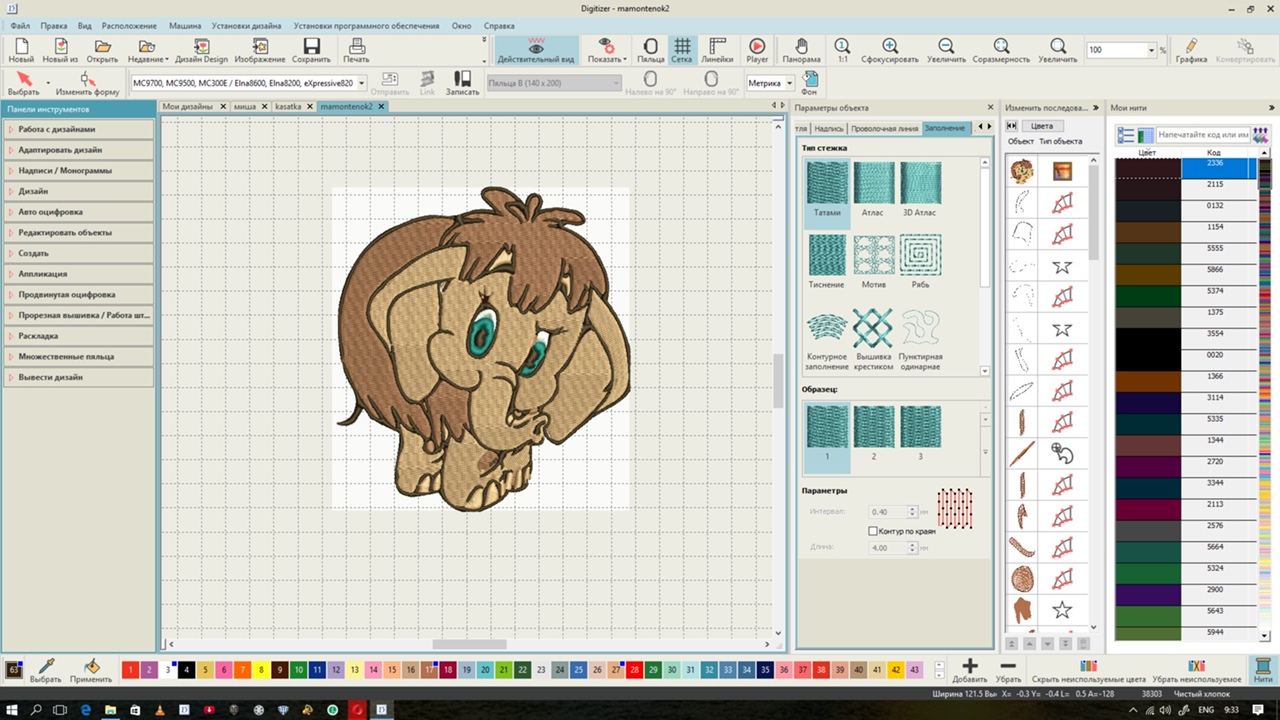
Task: Click the thread code search field
Action: 1203,134
